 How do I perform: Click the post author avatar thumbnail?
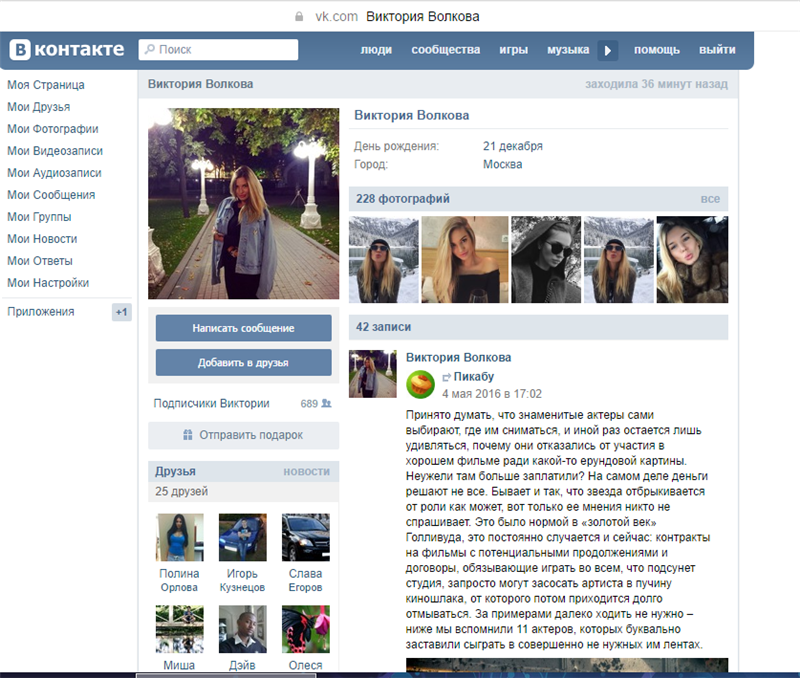click(x=372, y=374)
